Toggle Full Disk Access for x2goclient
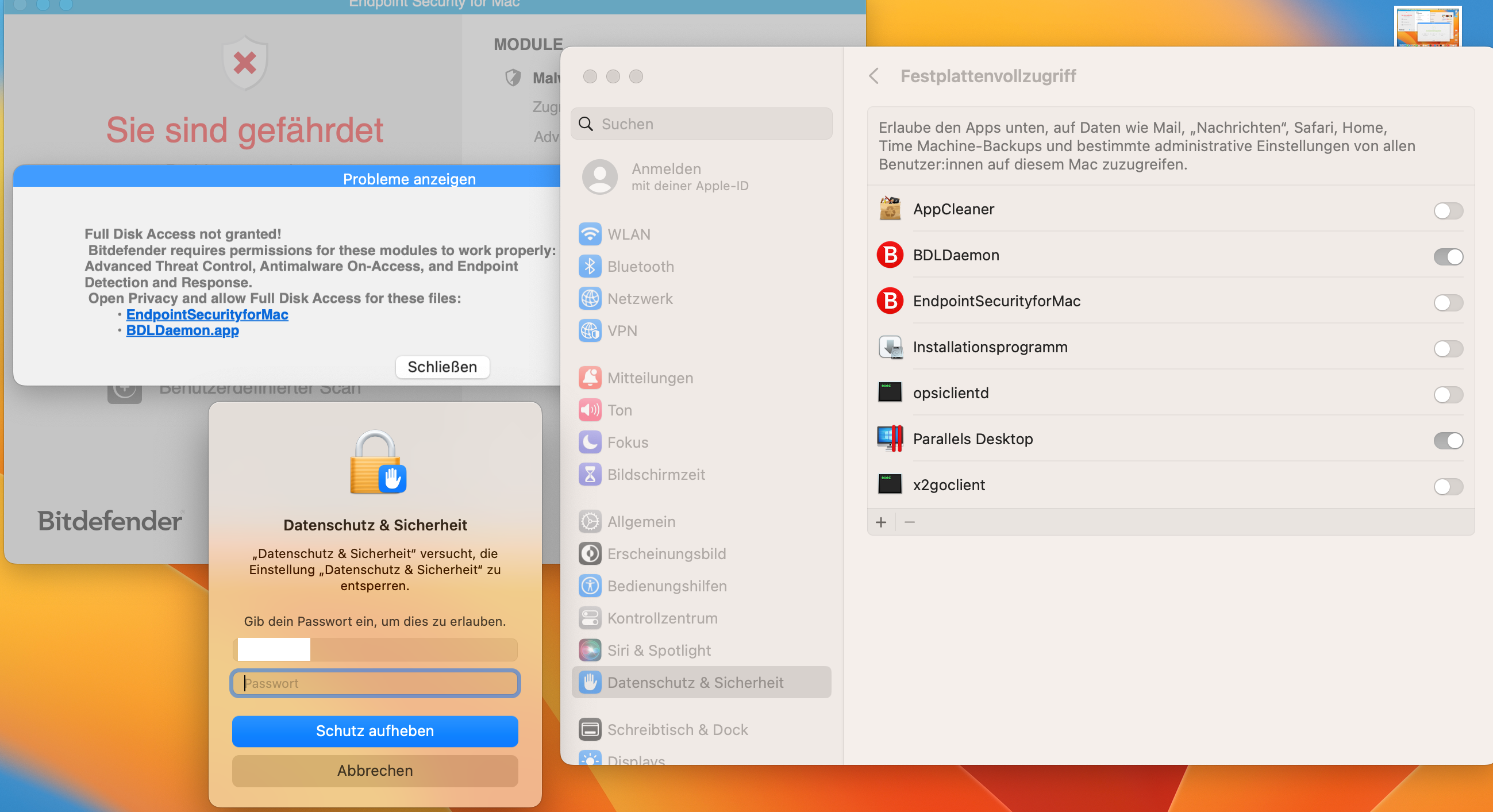Screen dimensions: 1493x812 coord(1448,486)
